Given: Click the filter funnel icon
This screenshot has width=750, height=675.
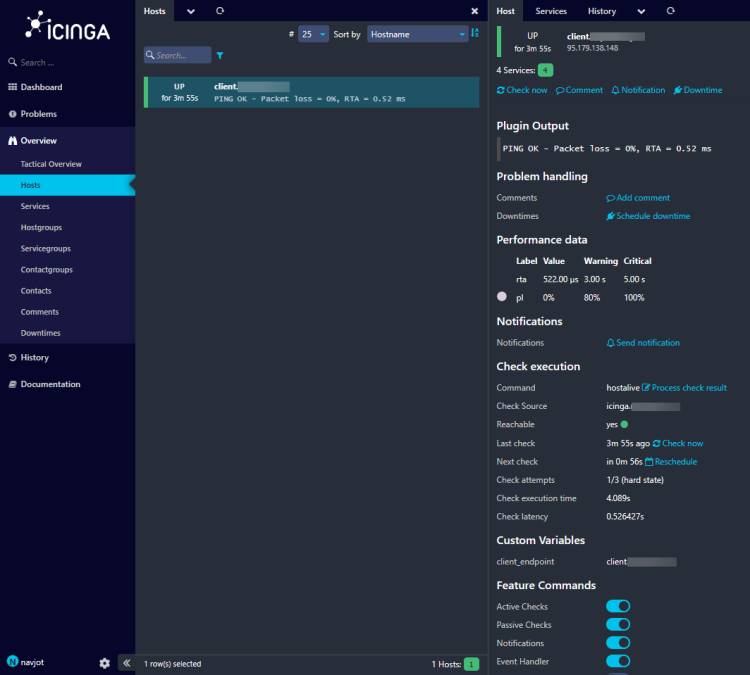Looking at the screenshot, I should [220, 55].
